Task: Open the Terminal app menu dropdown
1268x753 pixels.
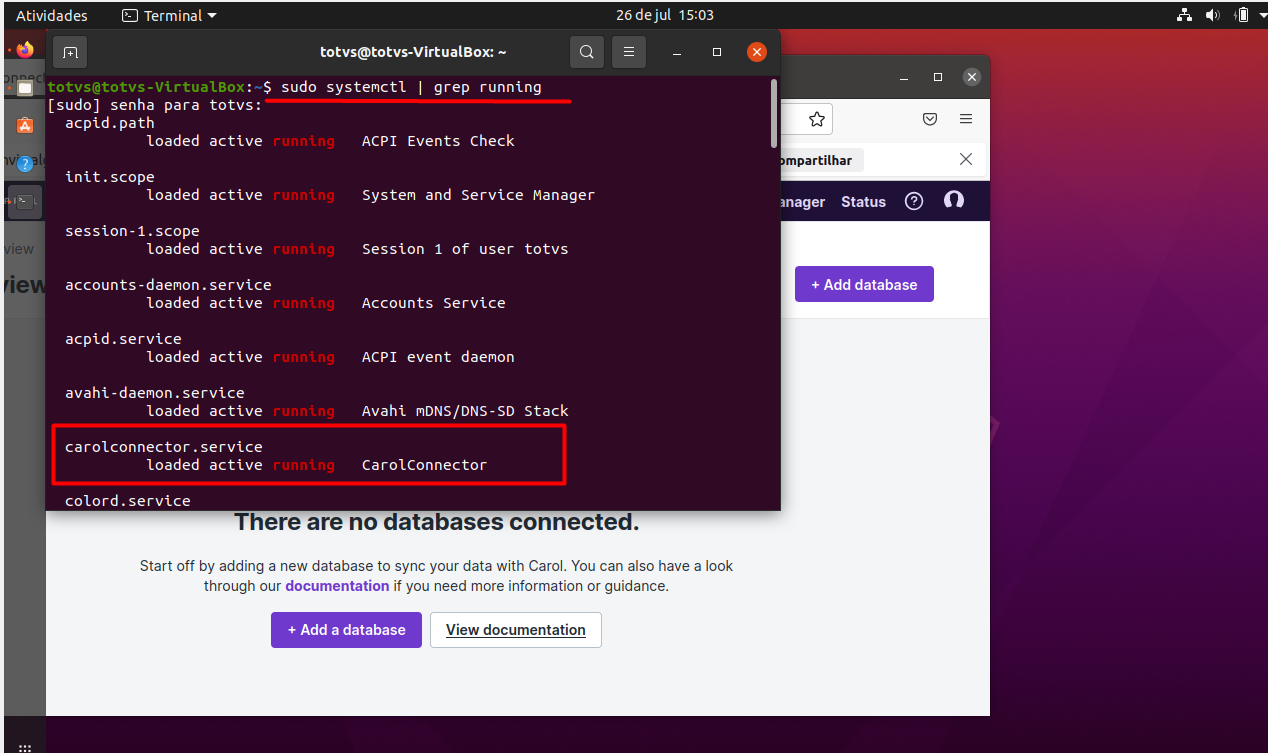Action: (169, 15)
